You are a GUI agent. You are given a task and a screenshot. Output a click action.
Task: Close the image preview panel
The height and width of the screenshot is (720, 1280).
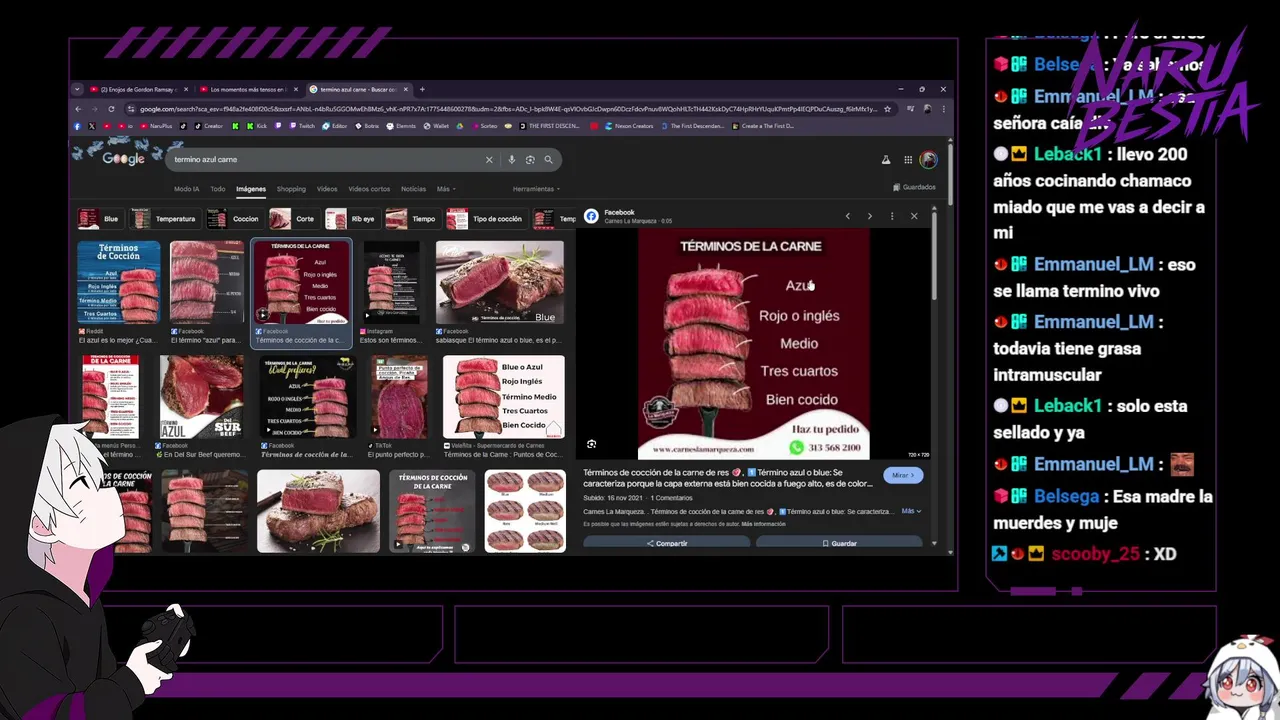[913, 216]
